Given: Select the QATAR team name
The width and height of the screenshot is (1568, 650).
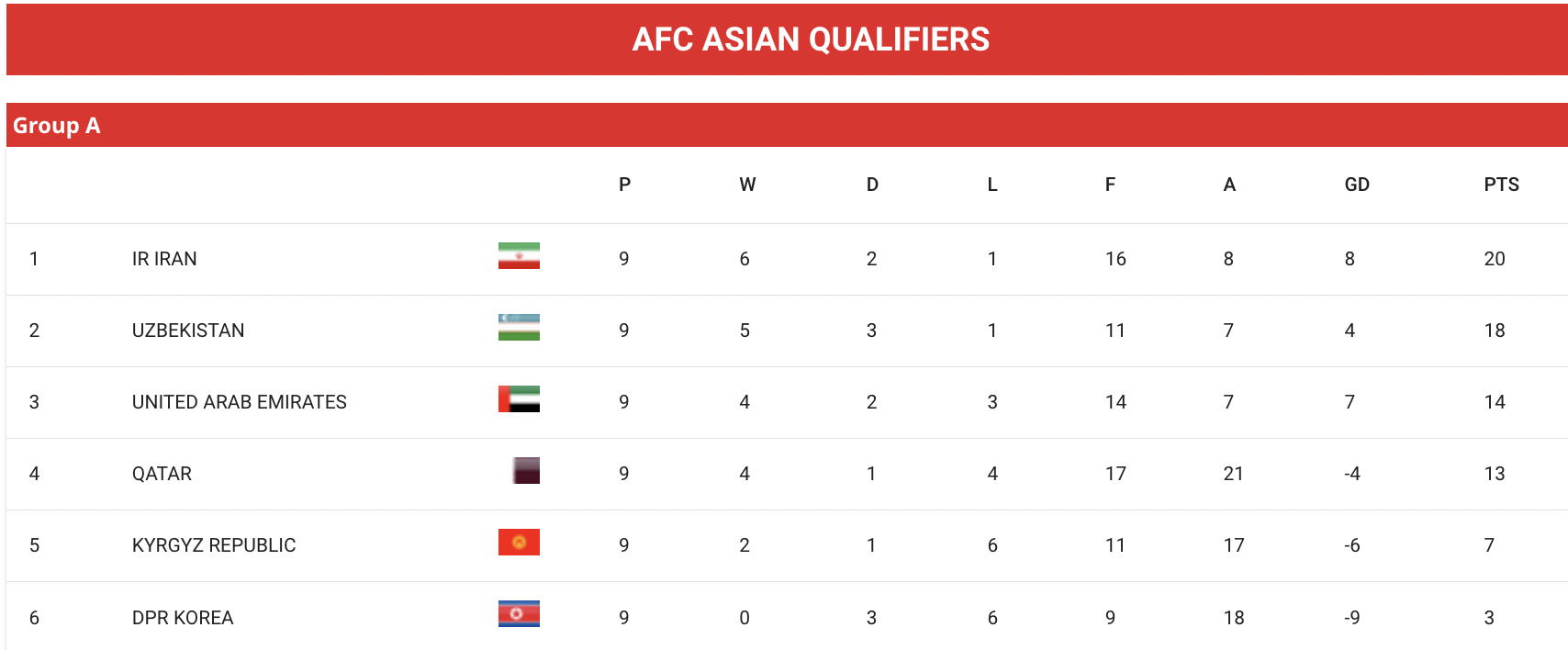Looking at the screenshot, I should tap(162, 474).
